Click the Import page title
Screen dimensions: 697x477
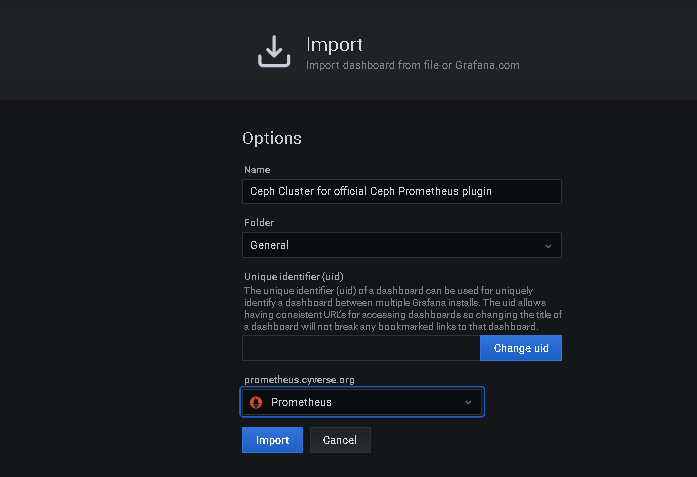tap(334, 44)
